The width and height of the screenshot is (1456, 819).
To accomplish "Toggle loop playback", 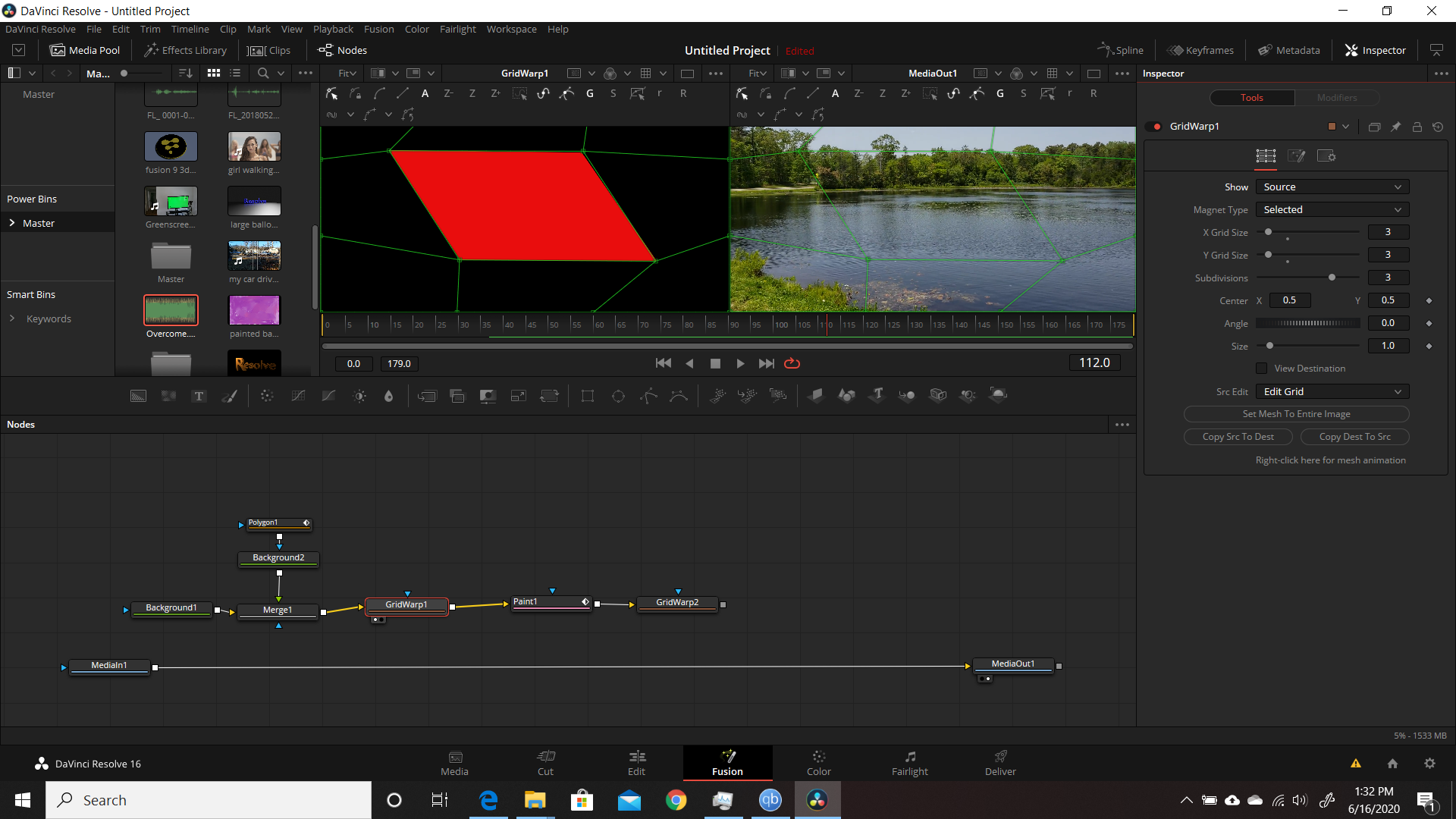I will [792, 363].
